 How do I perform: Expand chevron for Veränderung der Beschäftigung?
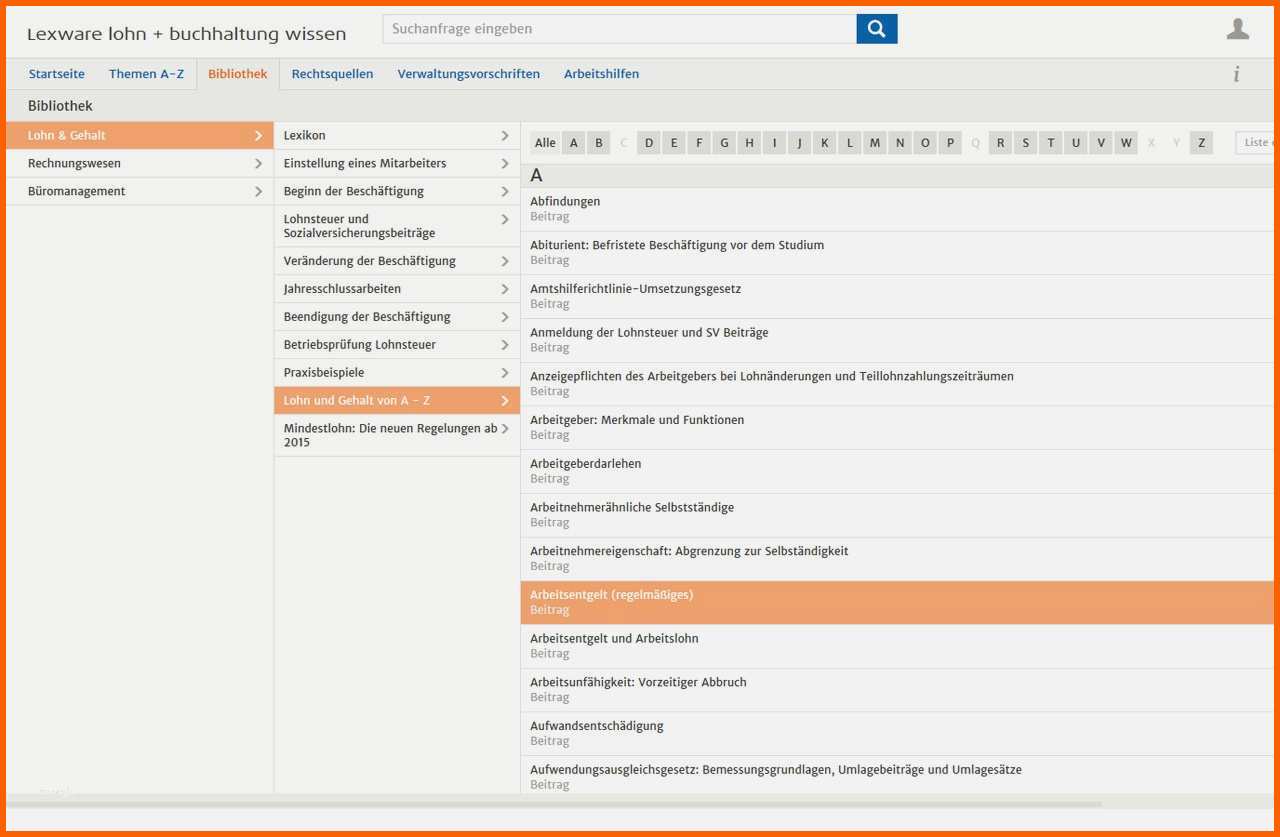pyautogui.click(x=505, y=262)
